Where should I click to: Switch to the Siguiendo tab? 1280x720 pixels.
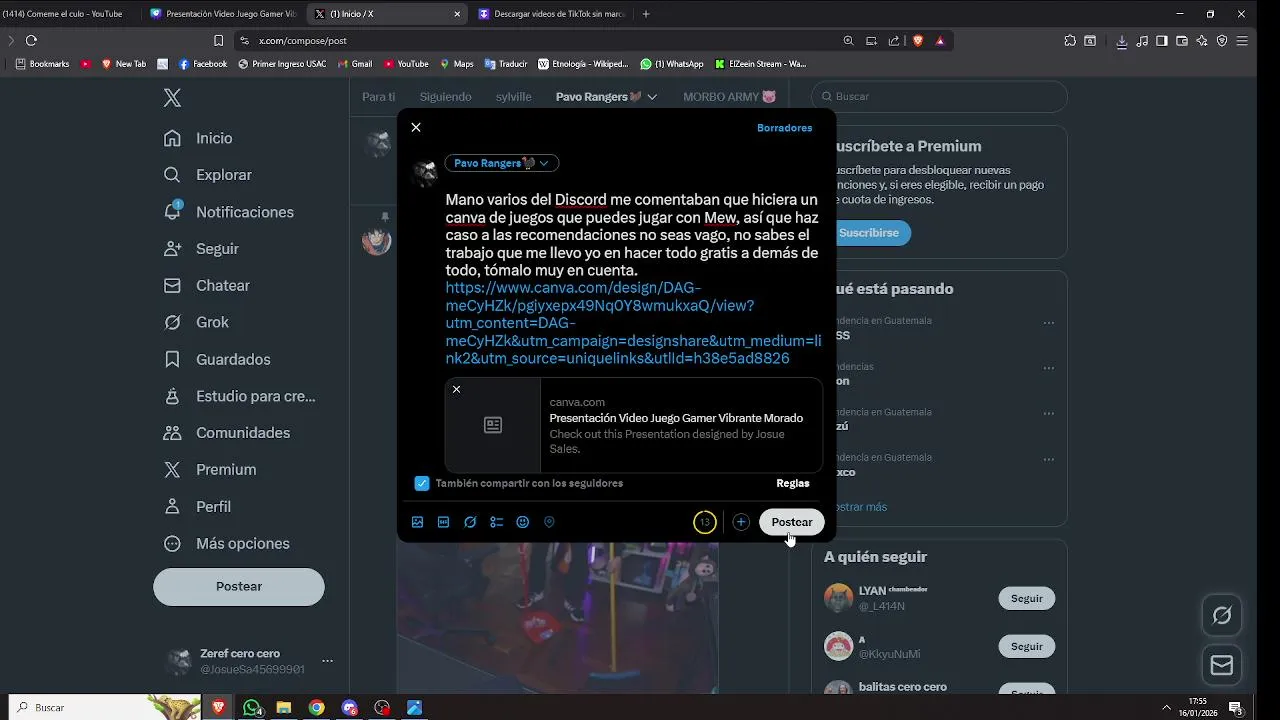(x=445, y=97)
